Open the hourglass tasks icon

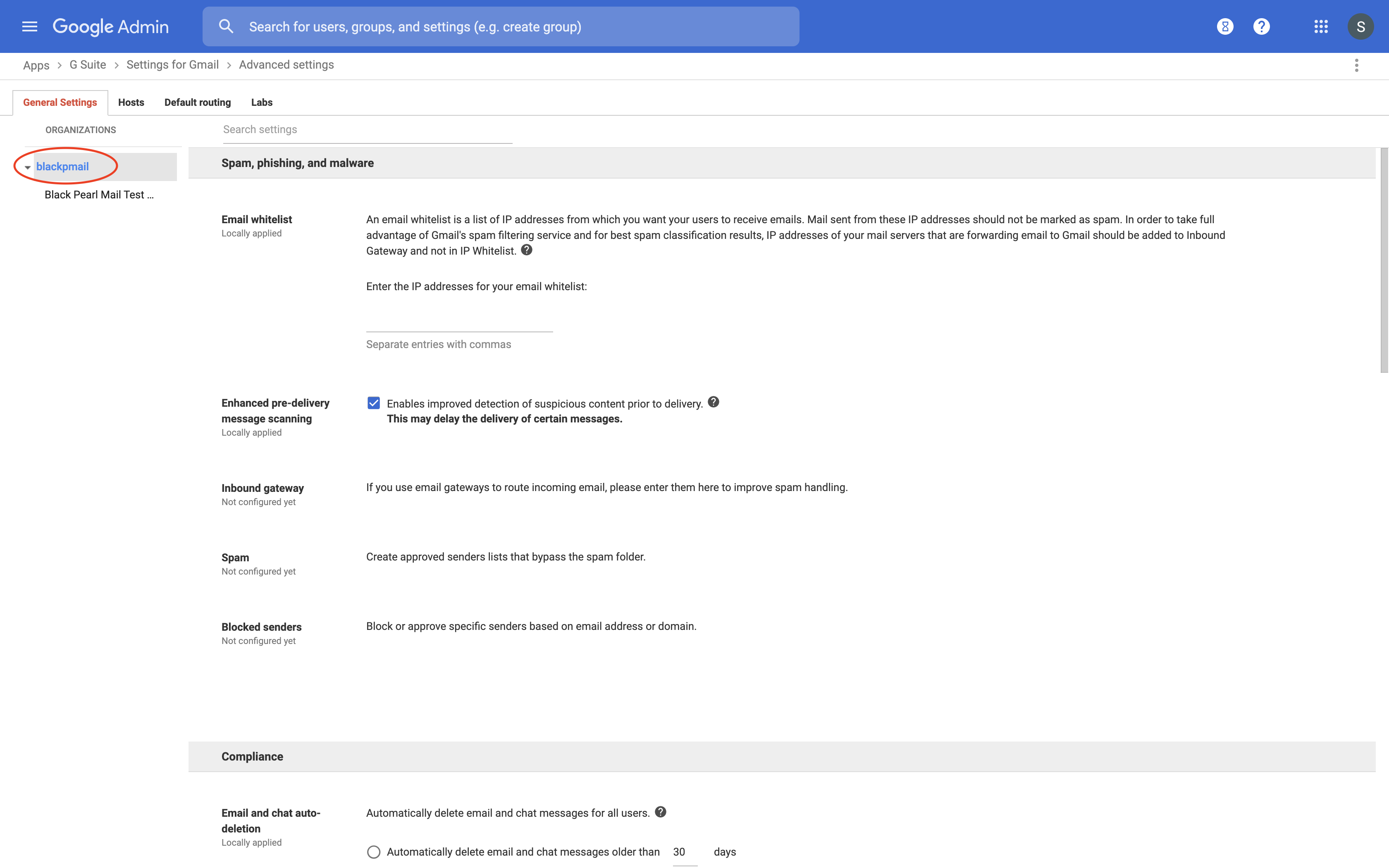(x=1225, y=26)
